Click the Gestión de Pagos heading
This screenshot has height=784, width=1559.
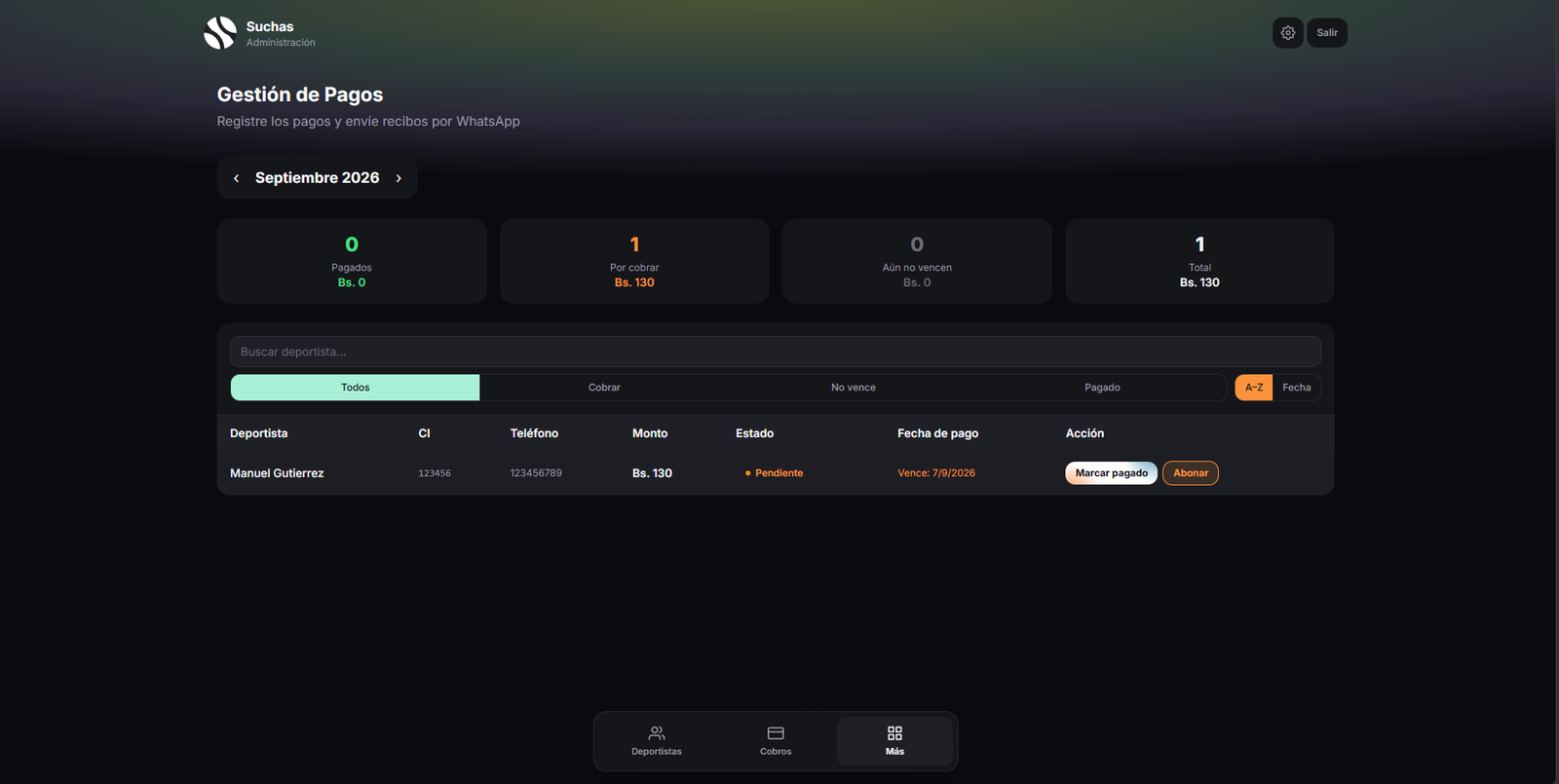(300, 94)
